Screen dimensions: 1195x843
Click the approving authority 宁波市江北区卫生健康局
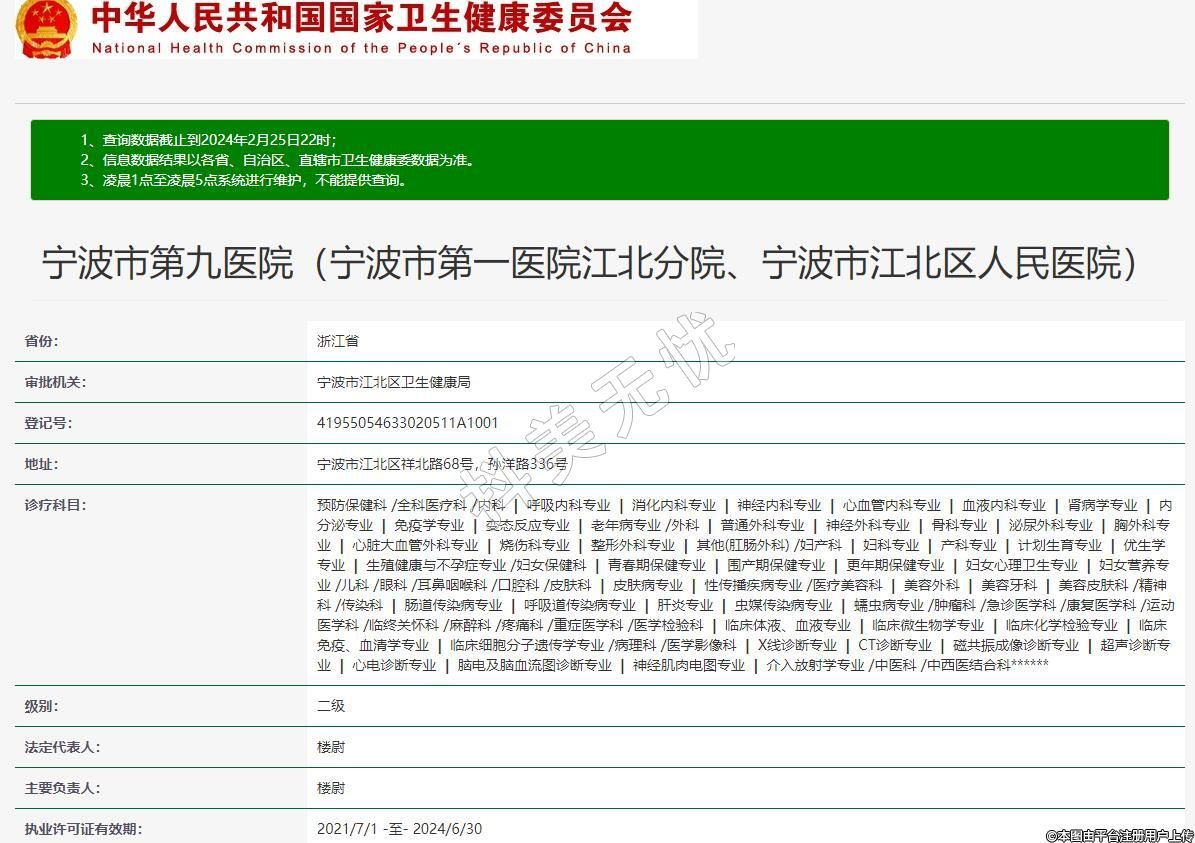[x=393, y=382]
